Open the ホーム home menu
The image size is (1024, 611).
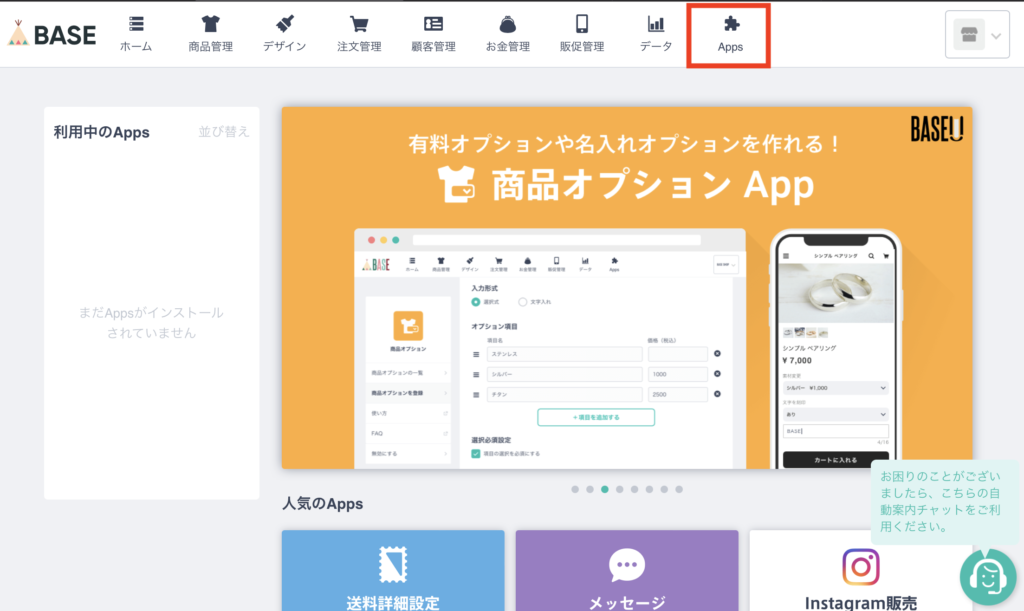tap(136, 34)
